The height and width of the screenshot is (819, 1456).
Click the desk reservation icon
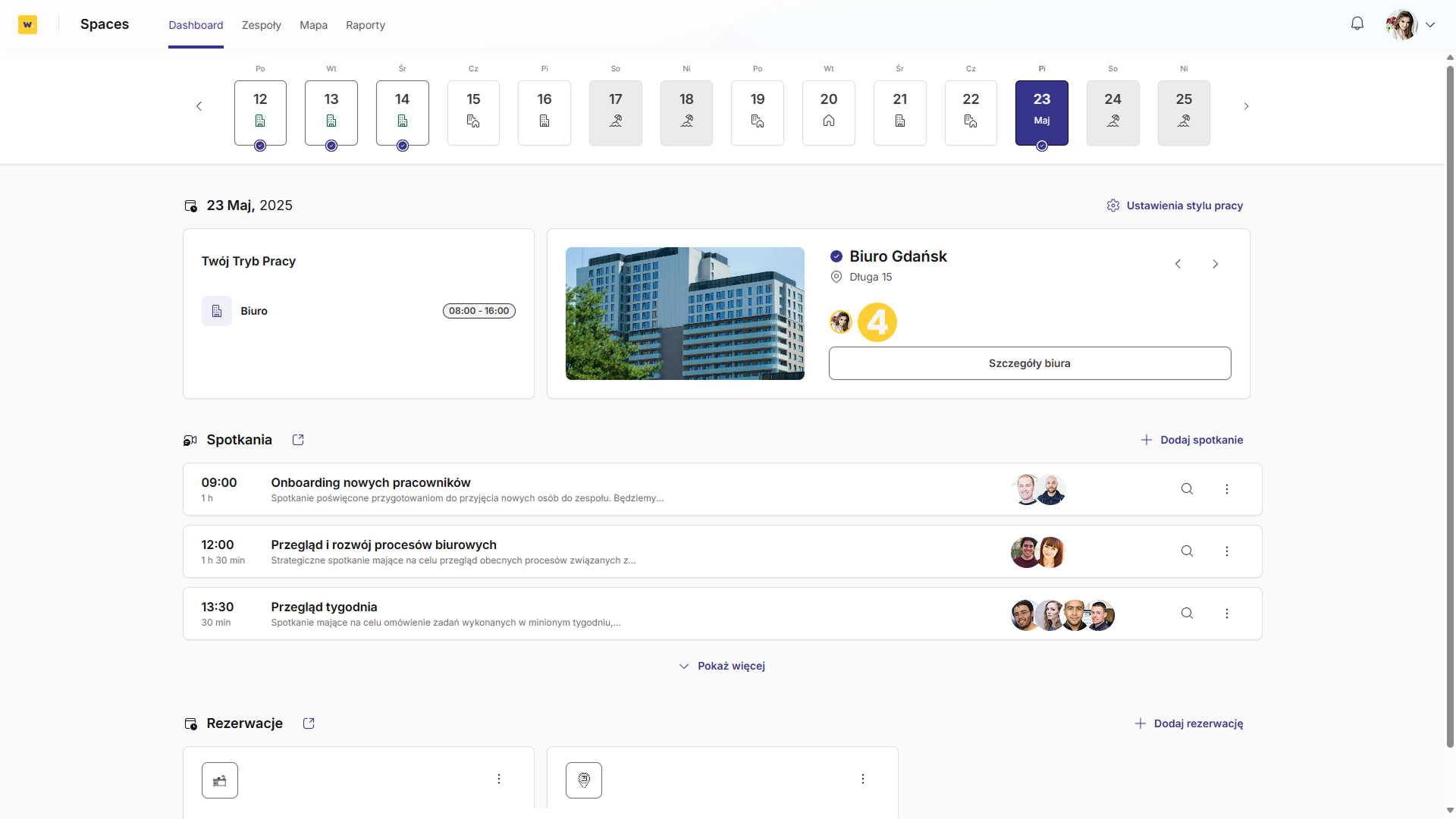220,780
